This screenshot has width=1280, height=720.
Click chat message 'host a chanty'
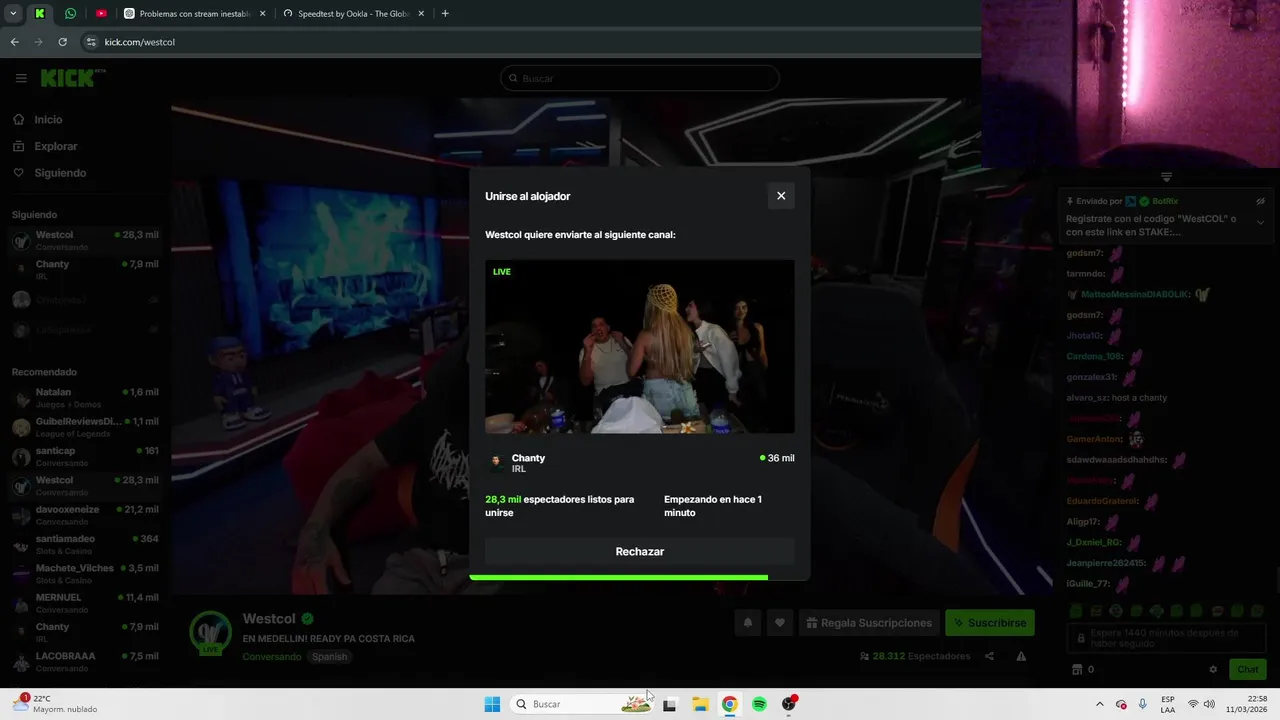[x=1139, y=398]
